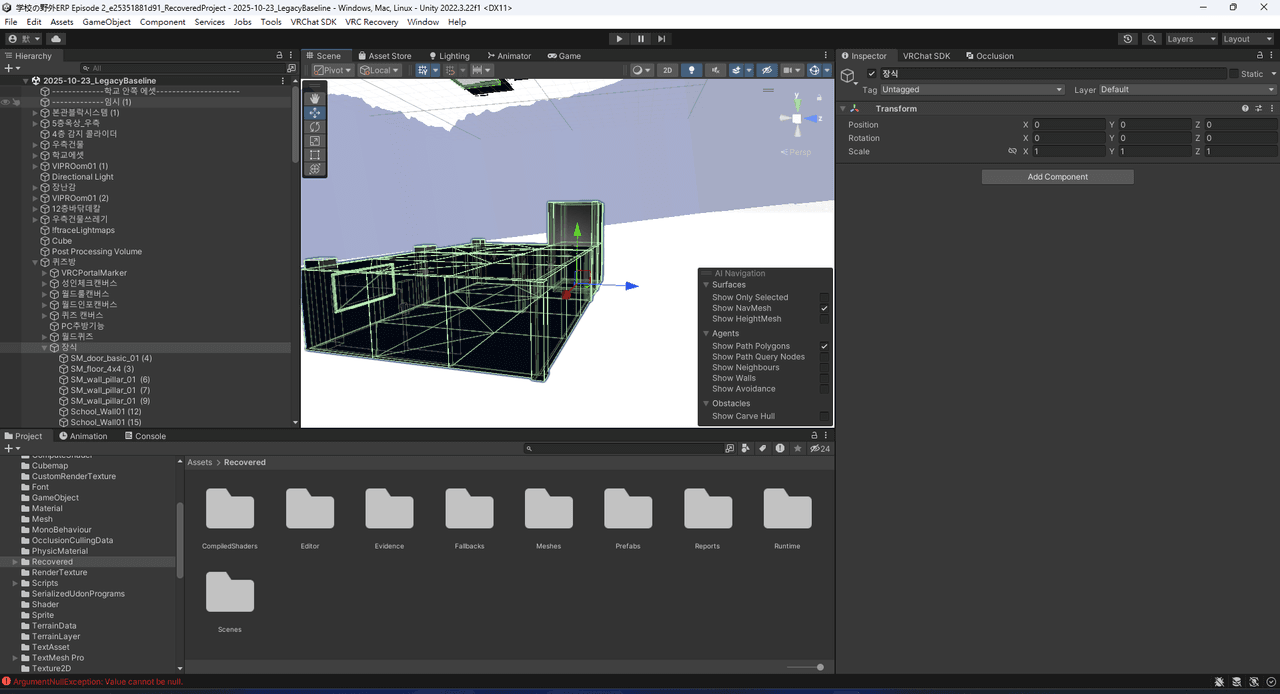Select the Rect transform tool
This screenshot has width=1280, height=694.
point(315,155)
